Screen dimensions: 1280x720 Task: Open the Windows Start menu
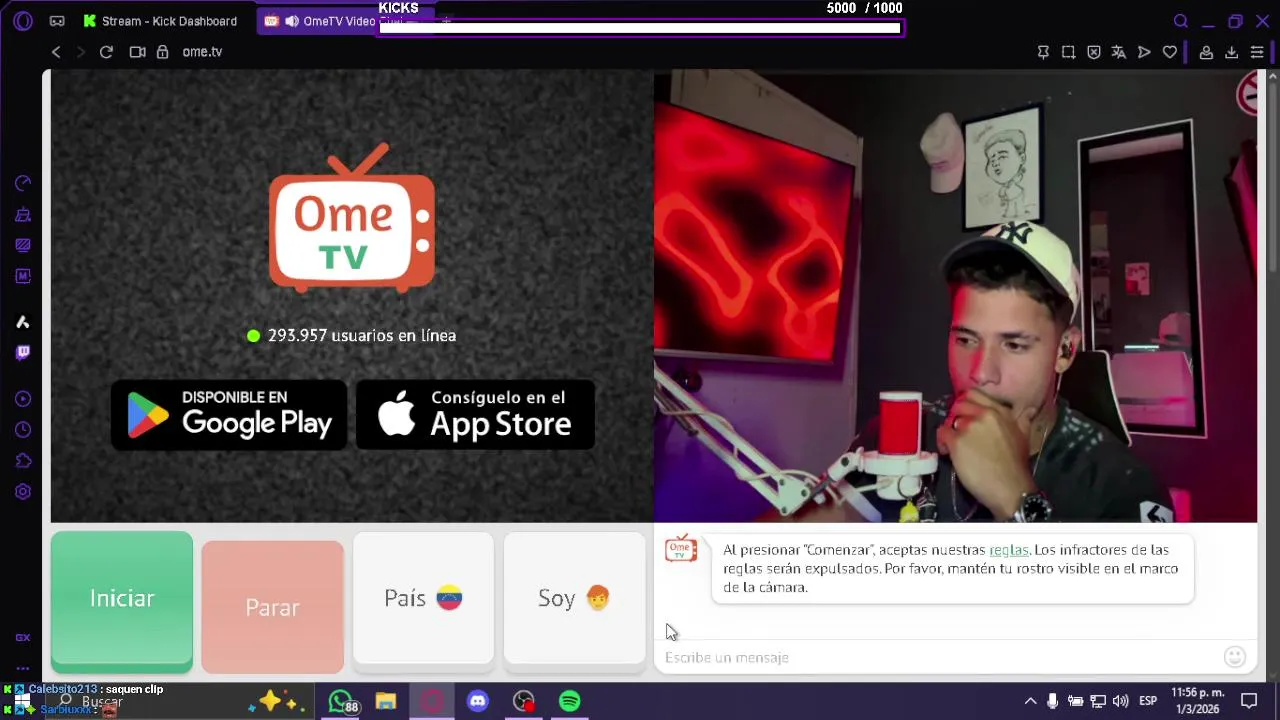pos(21,701)
